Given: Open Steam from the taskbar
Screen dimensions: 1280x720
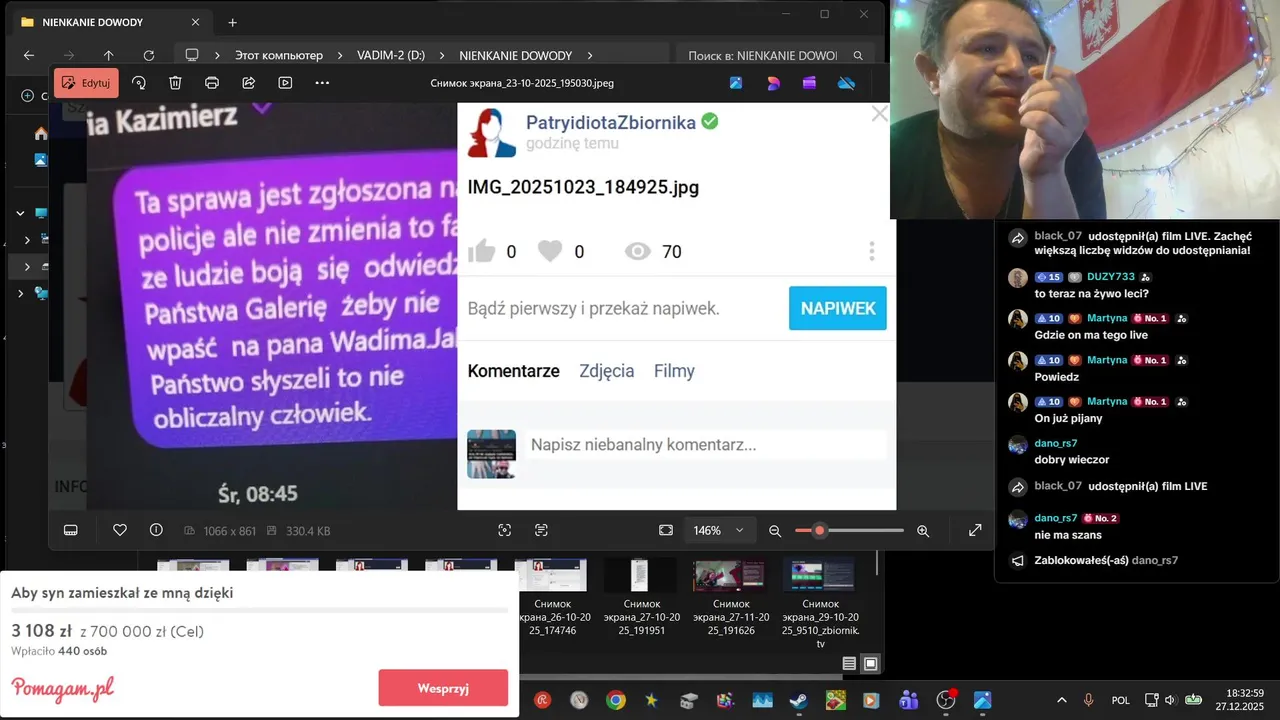Looking at the screenshot, I should 799,700.
